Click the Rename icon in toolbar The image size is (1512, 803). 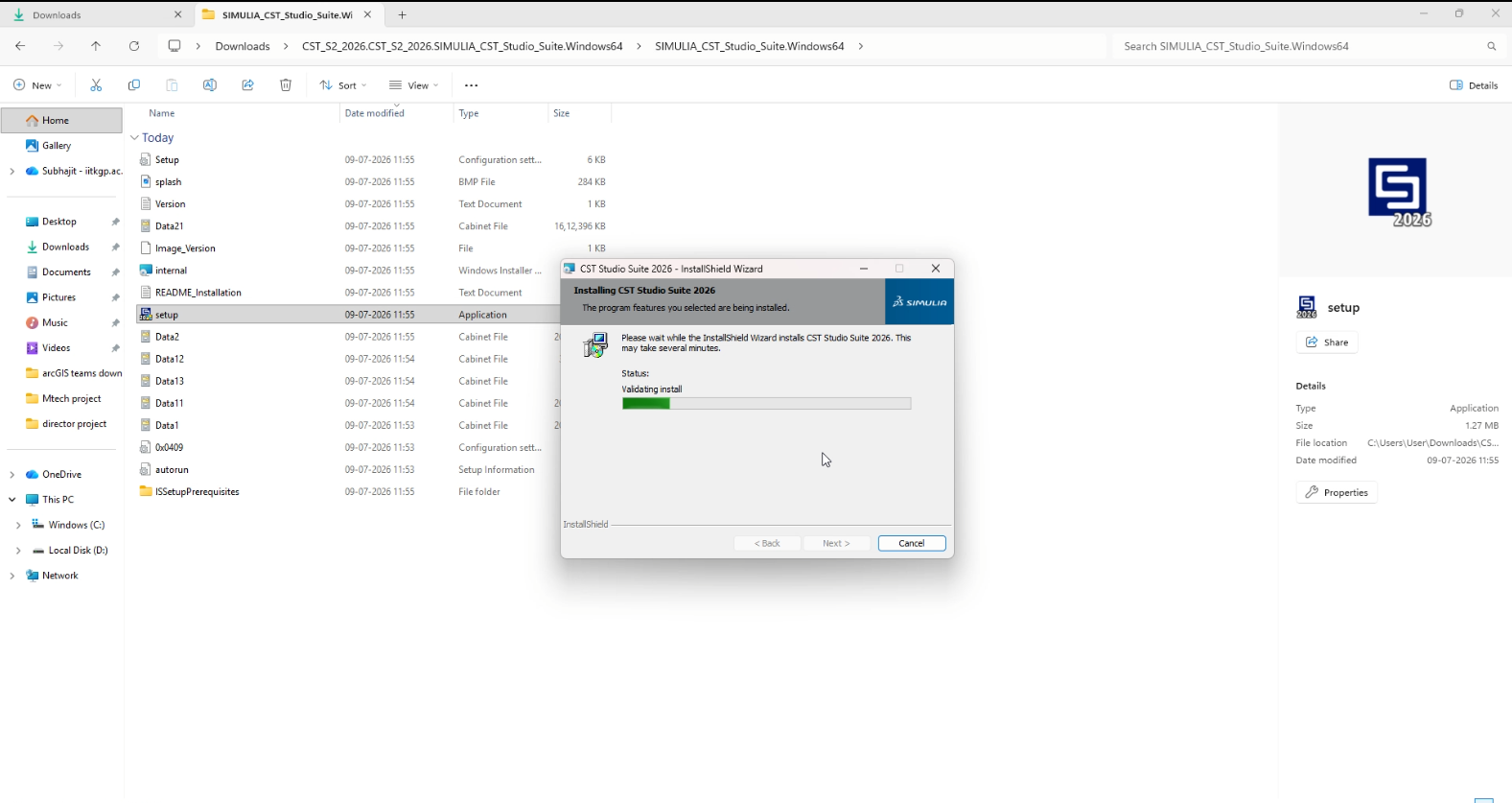(210, 85)
